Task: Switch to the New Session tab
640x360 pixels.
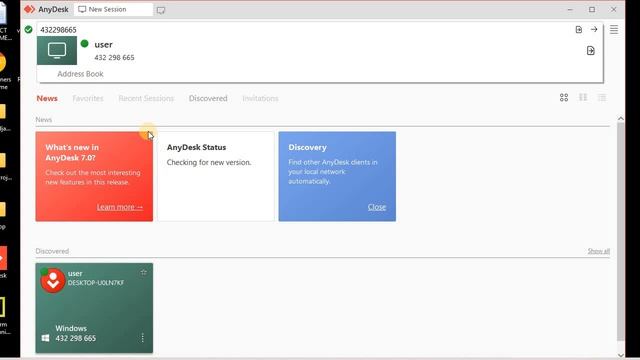Action: coord(113,9)
